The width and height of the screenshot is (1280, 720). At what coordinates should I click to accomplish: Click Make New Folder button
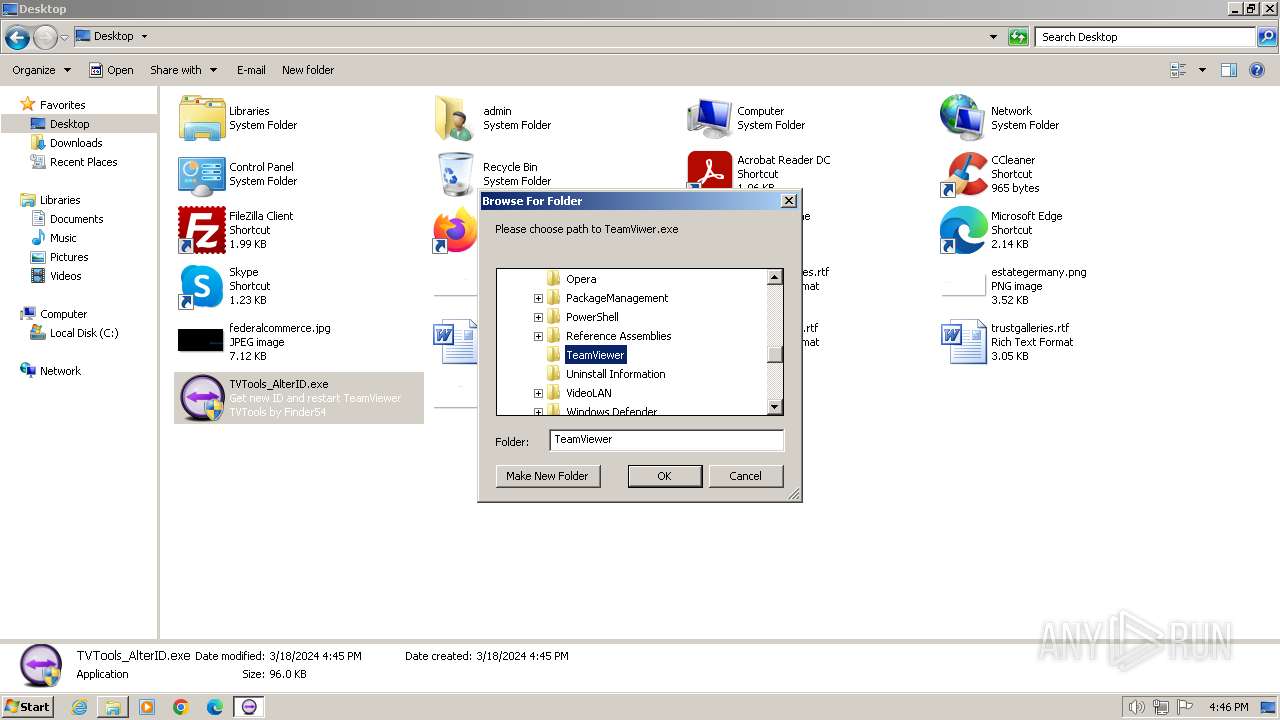(x=548, y=476)
